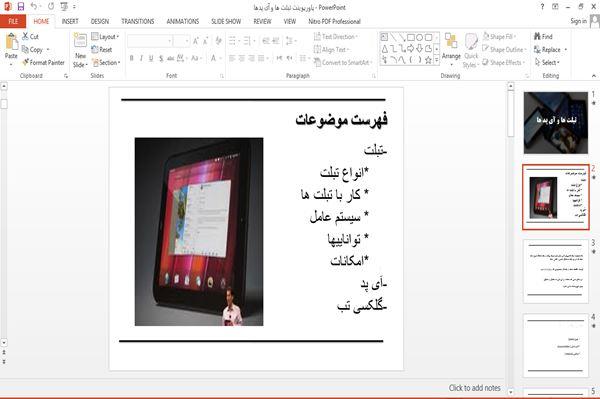Toggle center text alignment

tap(241, 58)
